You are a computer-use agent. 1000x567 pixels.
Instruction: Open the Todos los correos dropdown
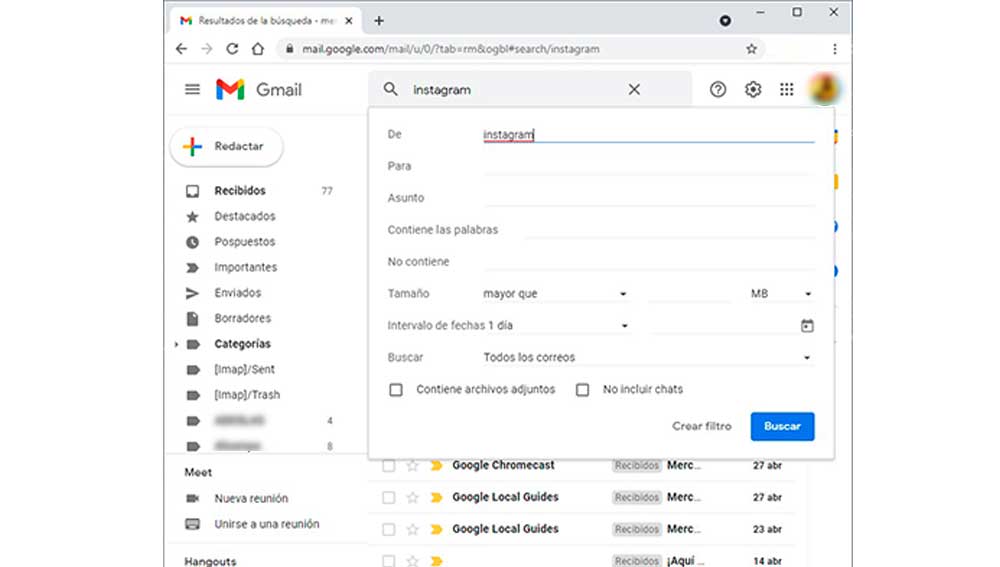point(648,357)
